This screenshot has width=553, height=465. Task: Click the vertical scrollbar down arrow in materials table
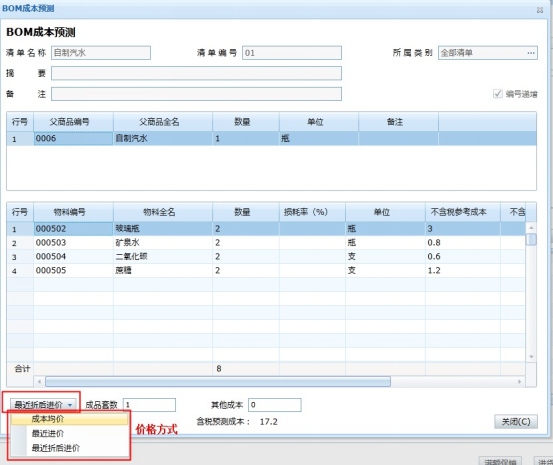[531, 357]
